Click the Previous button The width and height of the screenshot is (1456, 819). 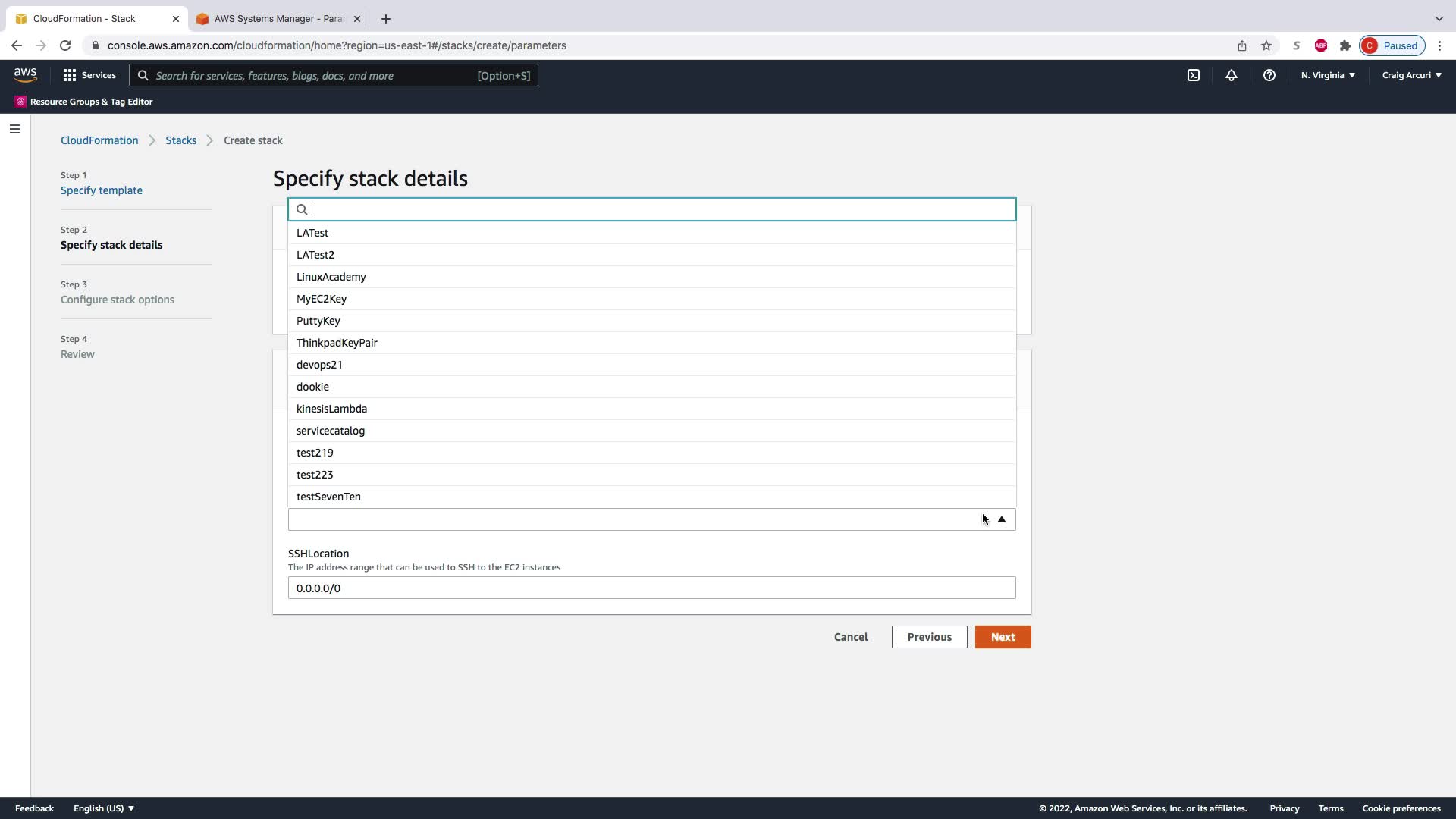[x=929, y=637]
